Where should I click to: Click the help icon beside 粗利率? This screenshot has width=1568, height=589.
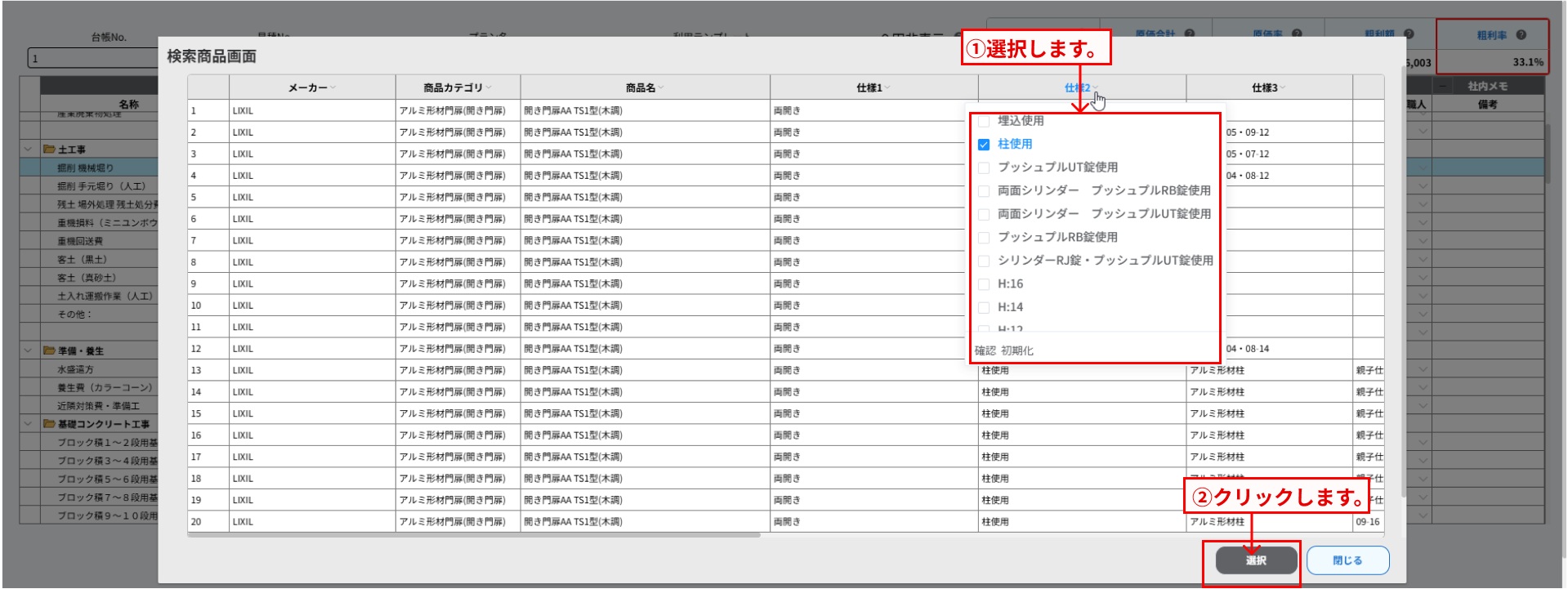(x=1521, y=35)
